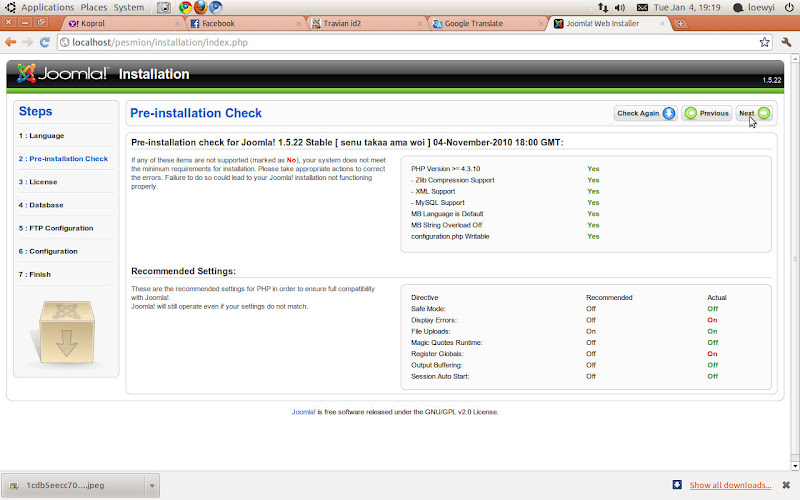The height and width of the screenshot is (500, 800).
Task: Go back with browser back arrow
Action: tap(11, 42)
